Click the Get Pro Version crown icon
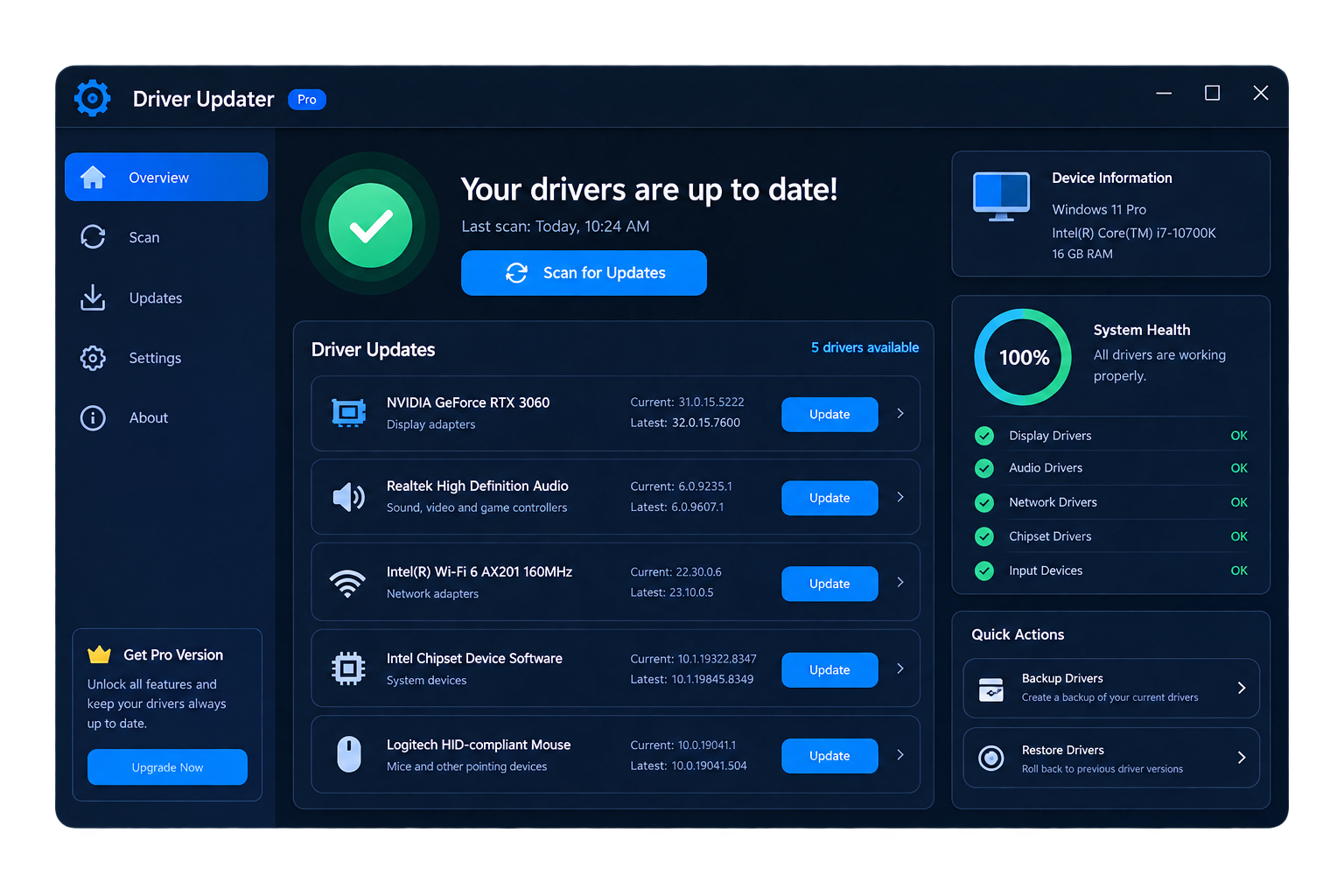The image size is (1344, 896). pyautogui.click(x=100, y=654)
